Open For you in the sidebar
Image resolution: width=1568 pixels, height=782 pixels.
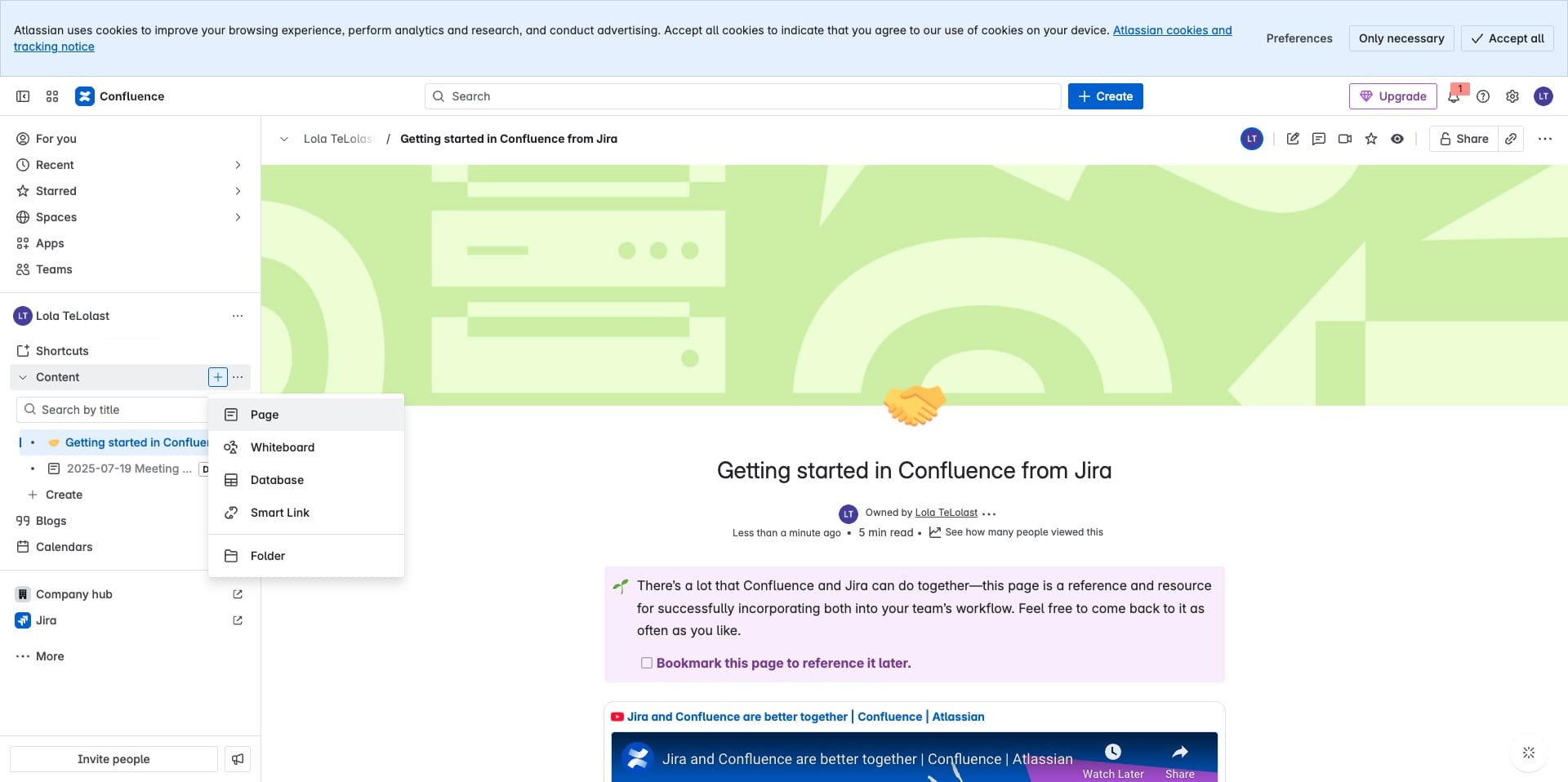point(131,139)
